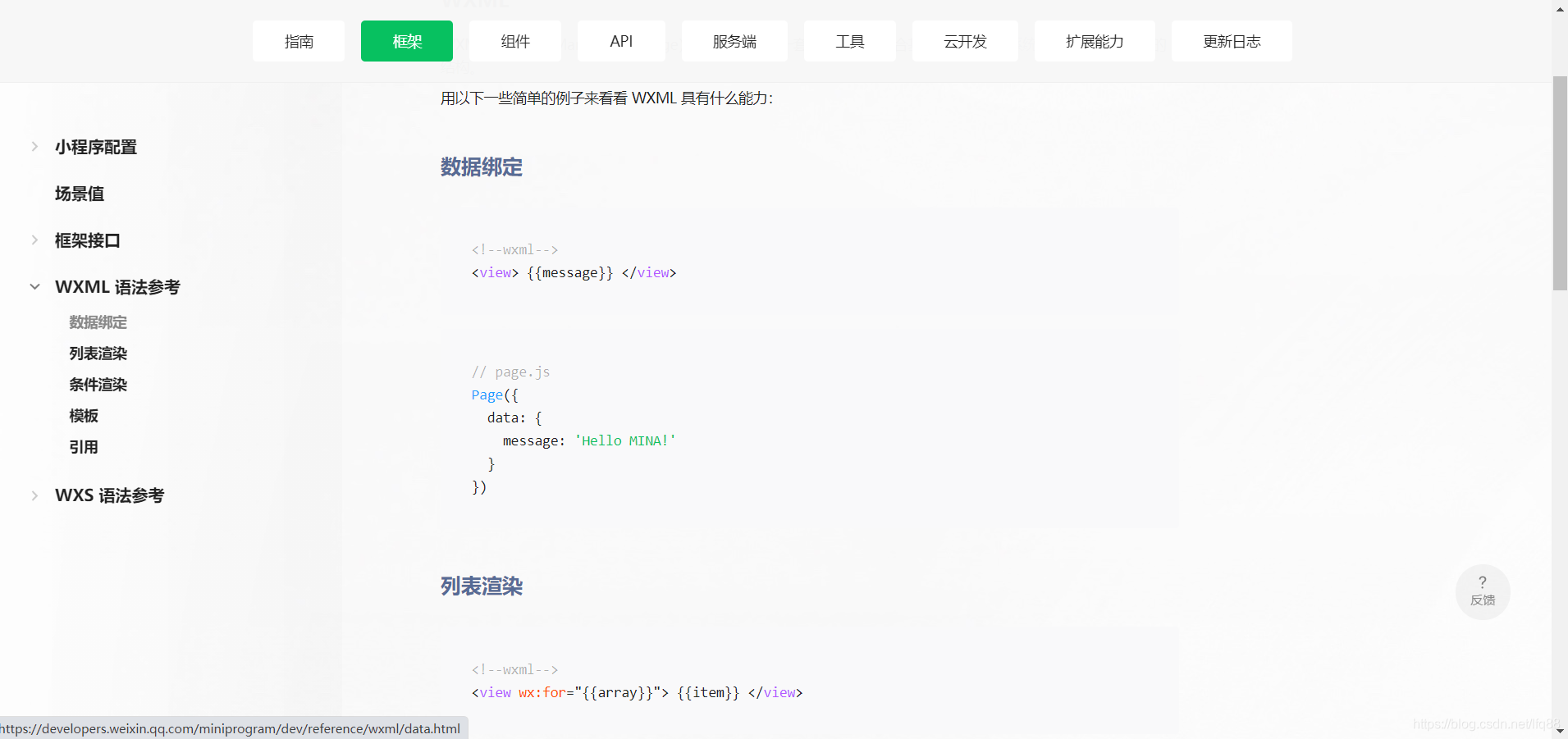Click the scrollbar up arrow
1568x739 pixels.
pos(1560,9)
